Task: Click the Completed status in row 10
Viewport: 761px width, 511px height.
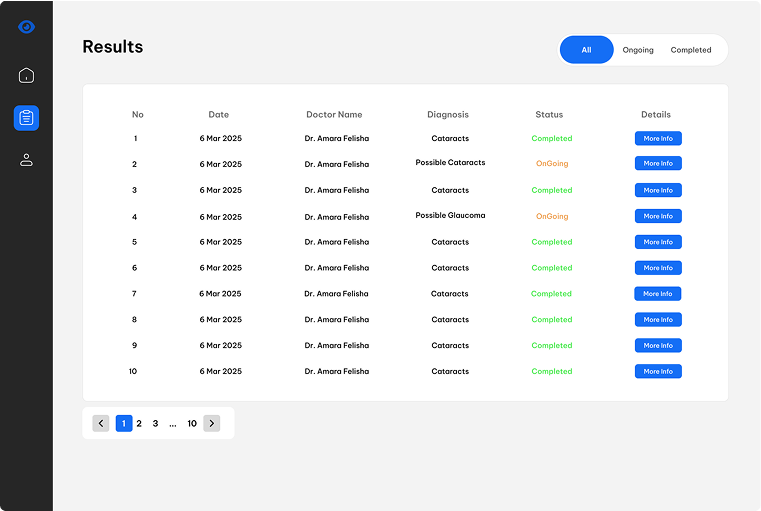Action: [x=552, y=371]
